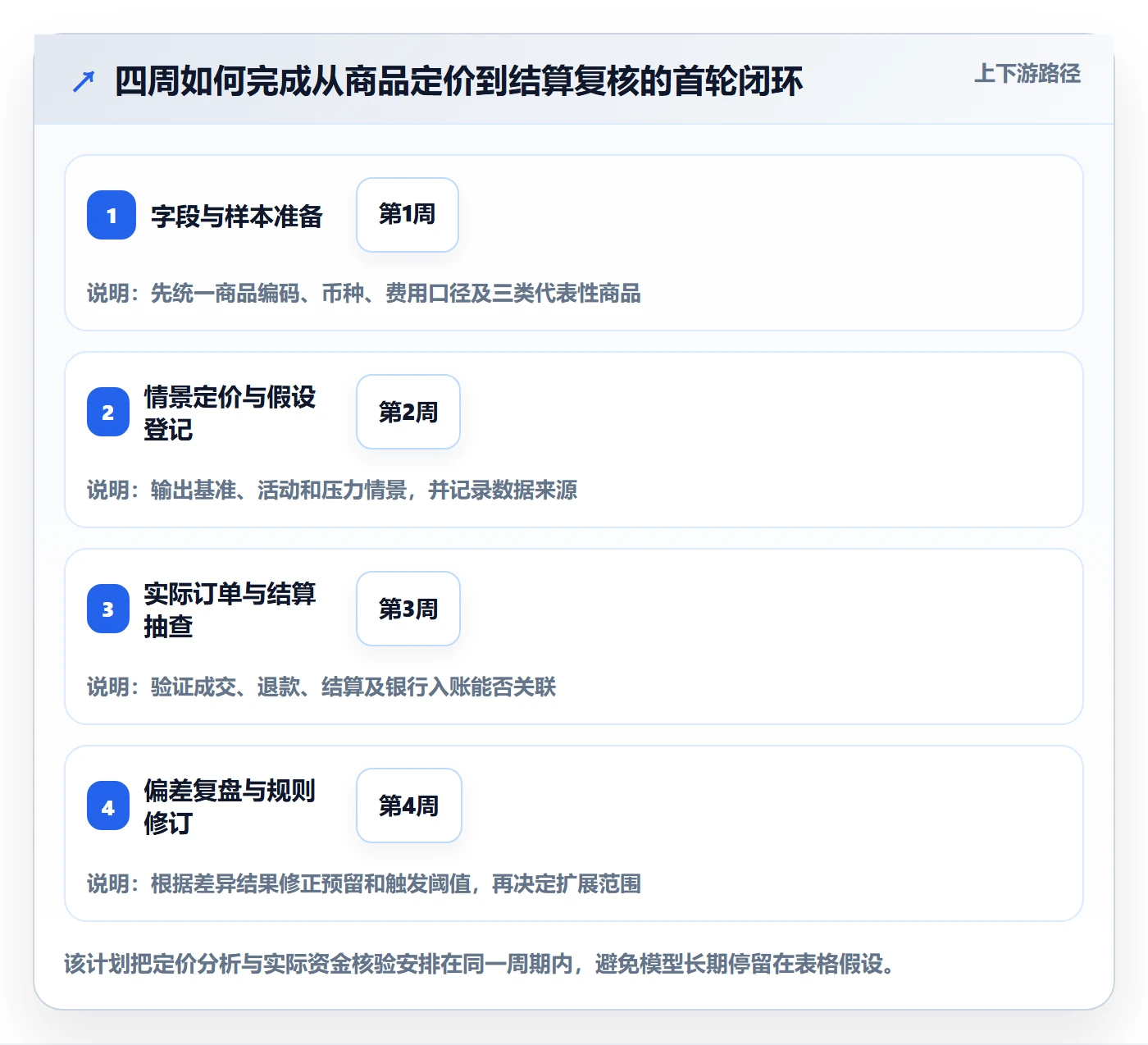
Task: Click the step 2 number badge
Action: pyautogui.click(x=108, y=412)
